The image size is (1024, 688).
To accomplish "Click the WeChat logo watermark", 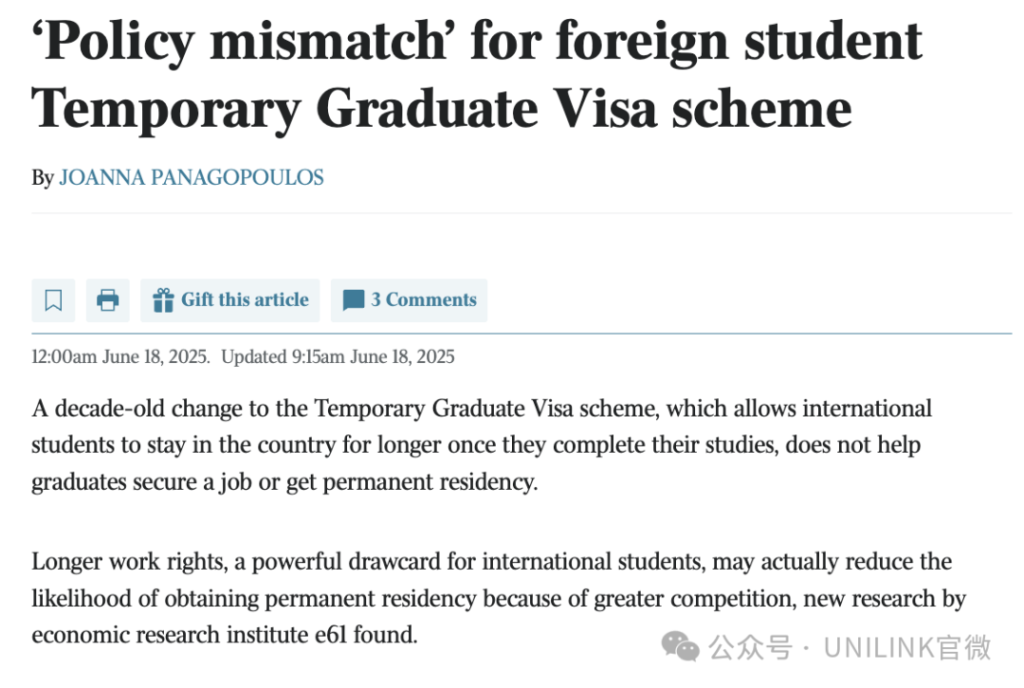I will click(680, 646).
